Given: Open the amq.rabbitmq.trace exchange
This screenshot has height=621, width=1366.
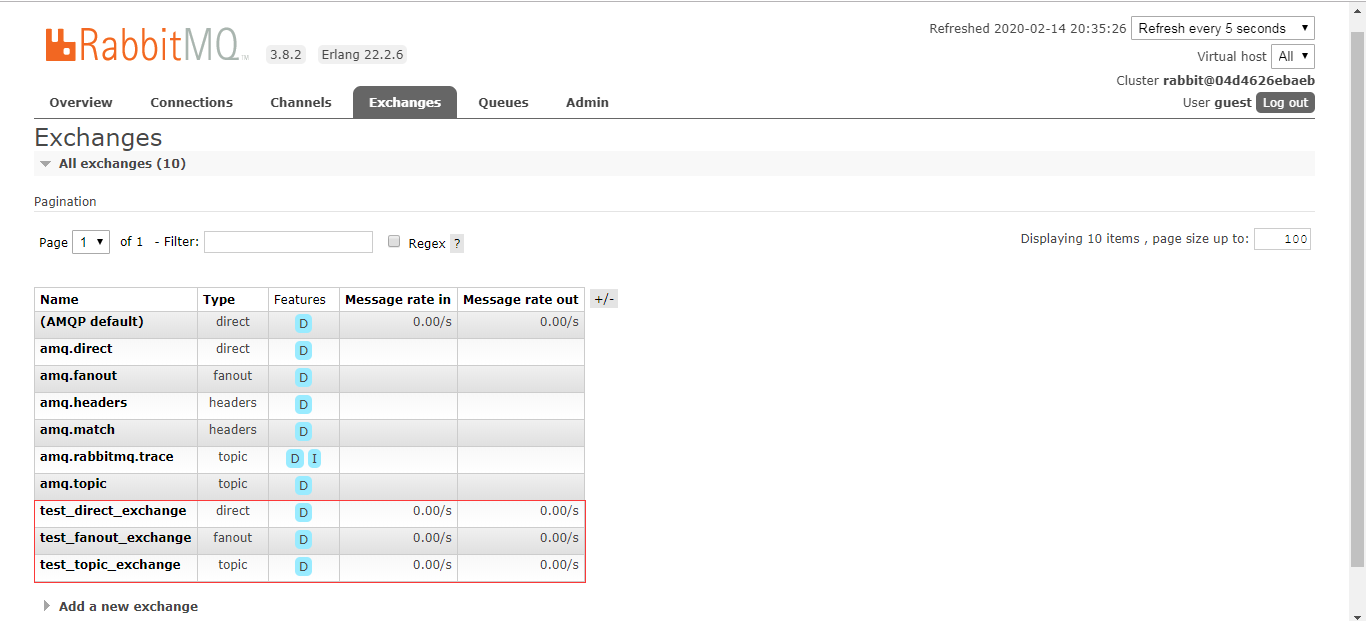Looking at the screenshot, I should 107,457.
